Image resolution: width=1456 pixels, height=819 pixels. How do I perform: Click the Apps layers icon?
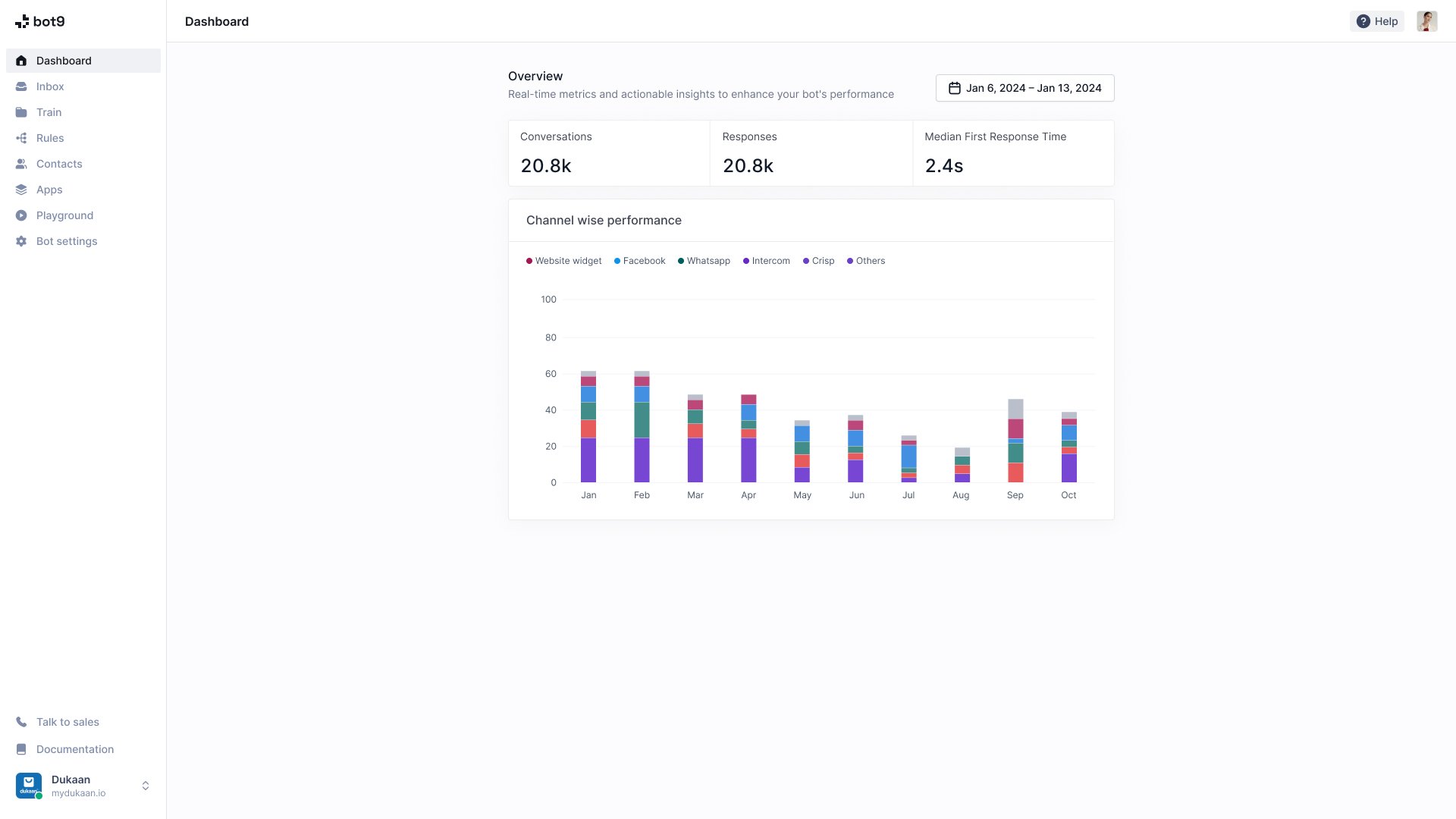click(x=21, y=190)
